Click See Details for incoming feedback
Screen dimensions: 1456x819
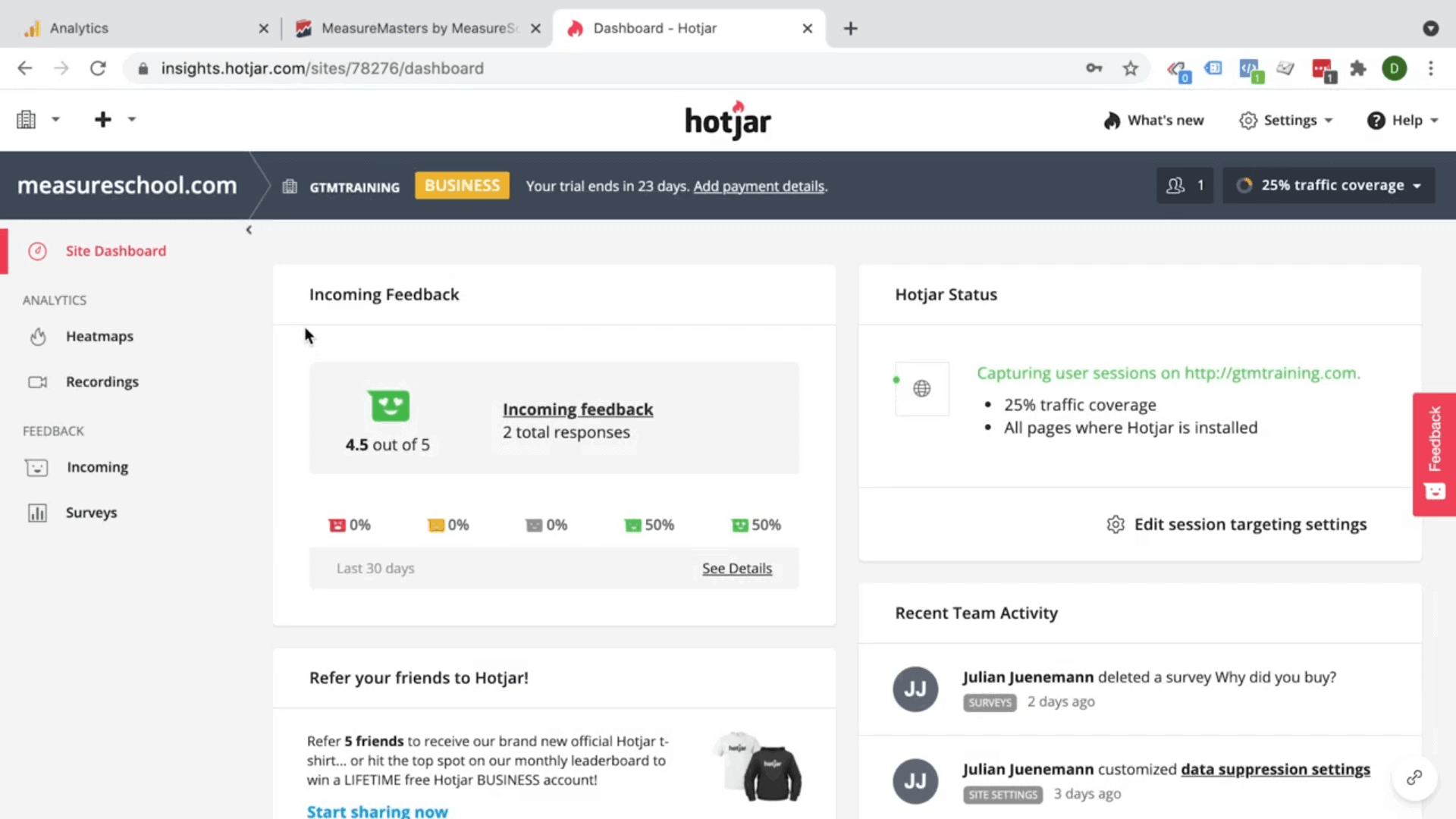(736, 568)
